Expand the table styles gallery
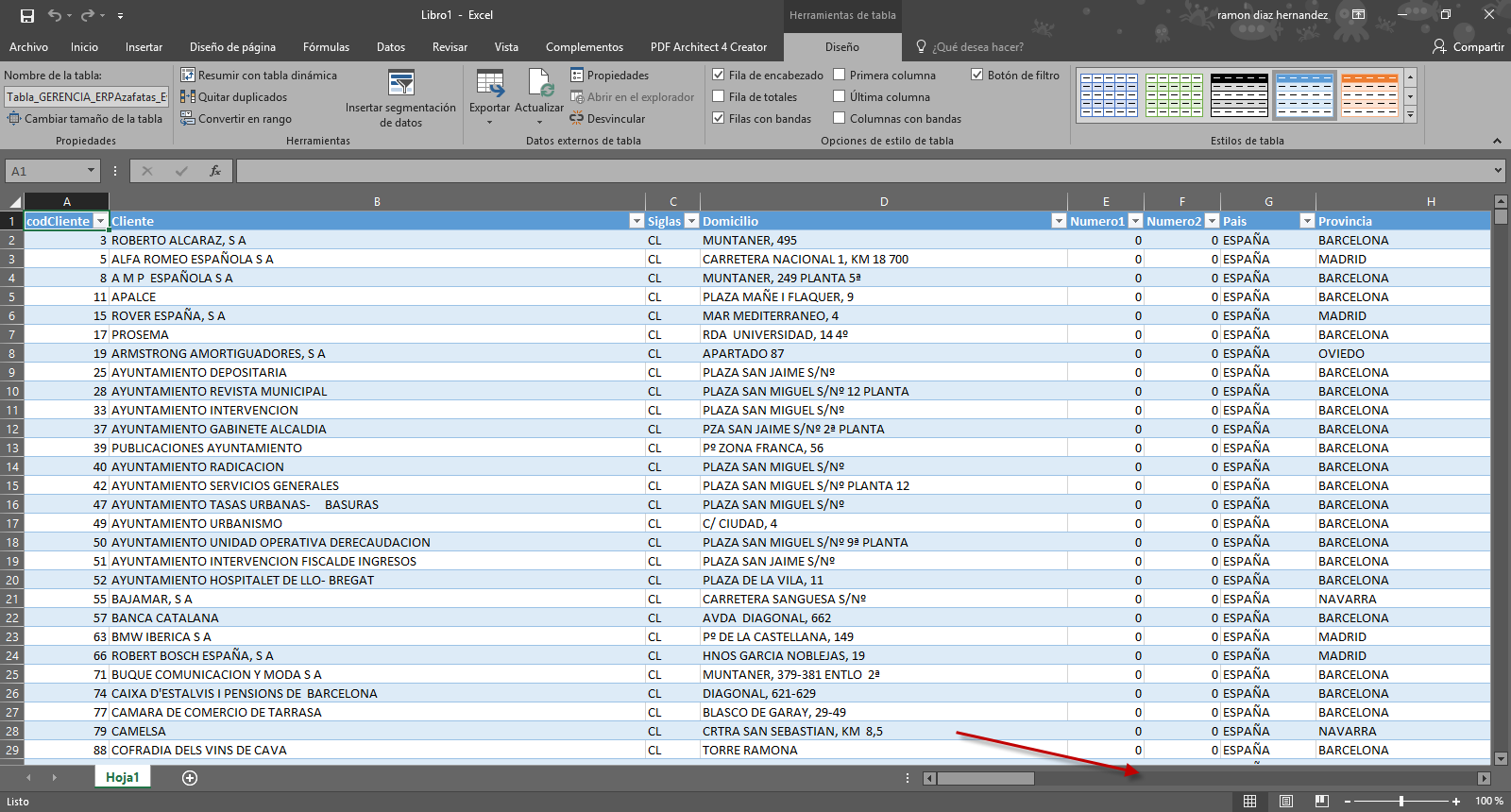 (x=1410, y=115)
